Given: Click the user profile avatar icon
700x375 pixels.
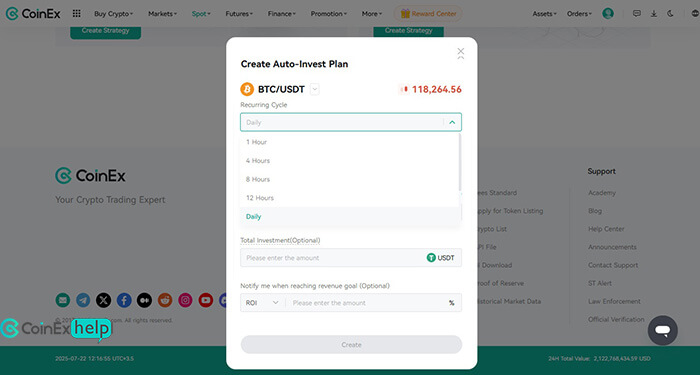Looking at the screenshot, I should point(608,14).
